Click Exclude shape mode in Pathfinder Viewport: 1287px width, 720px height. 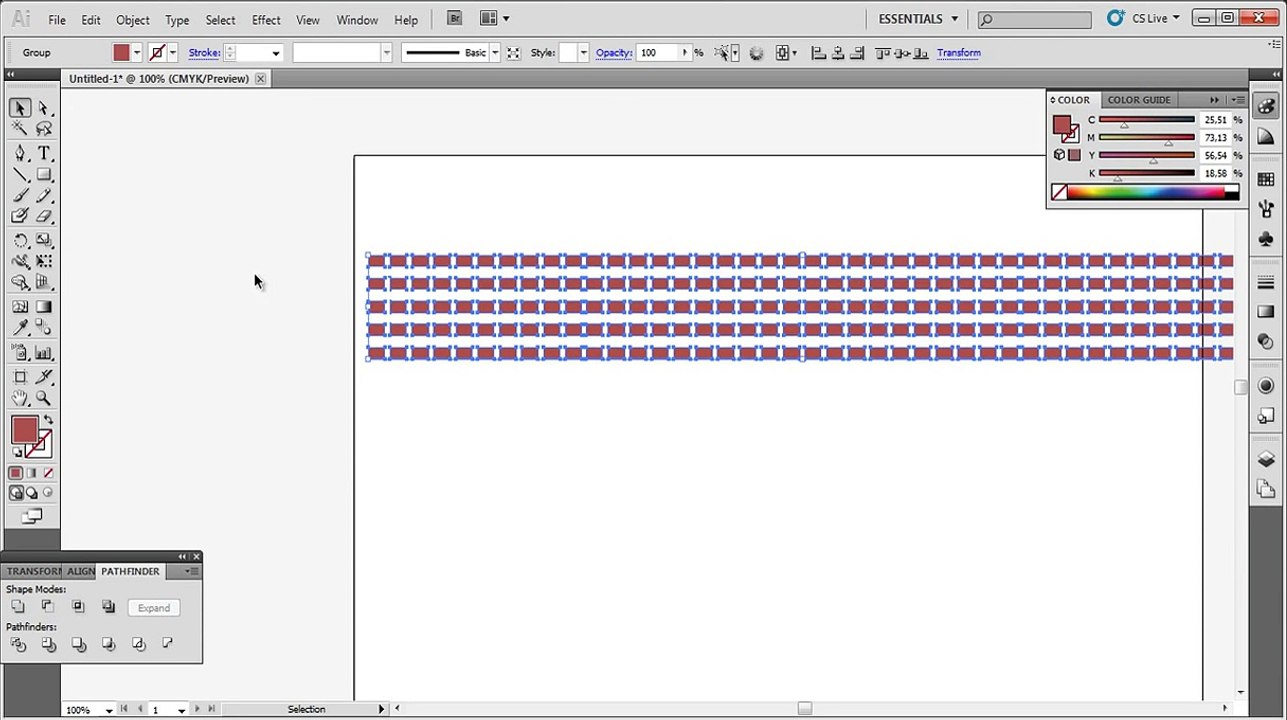coord(108,607)
